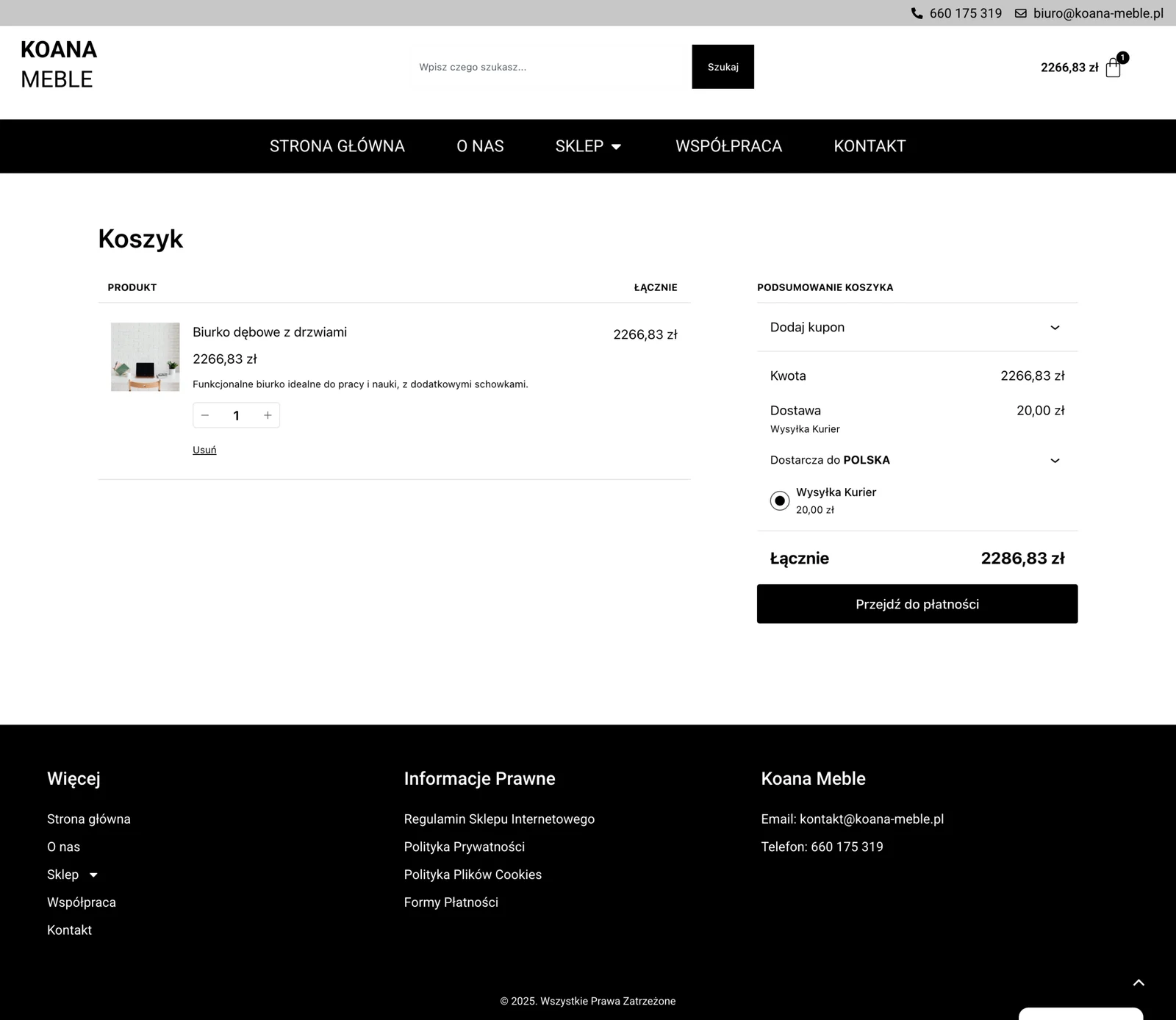Click the Łącznie total 2286,83 zł
1176x1020 pixels.
click(1022, 559)
